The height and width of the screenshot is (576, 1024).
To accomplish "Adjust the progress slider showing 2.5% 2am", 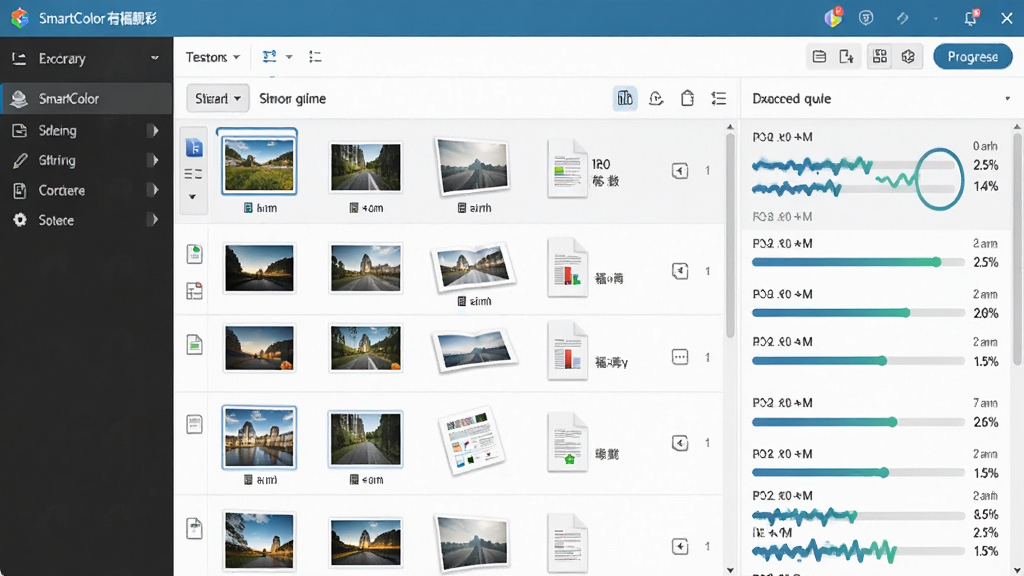I will tap(858, 262).
